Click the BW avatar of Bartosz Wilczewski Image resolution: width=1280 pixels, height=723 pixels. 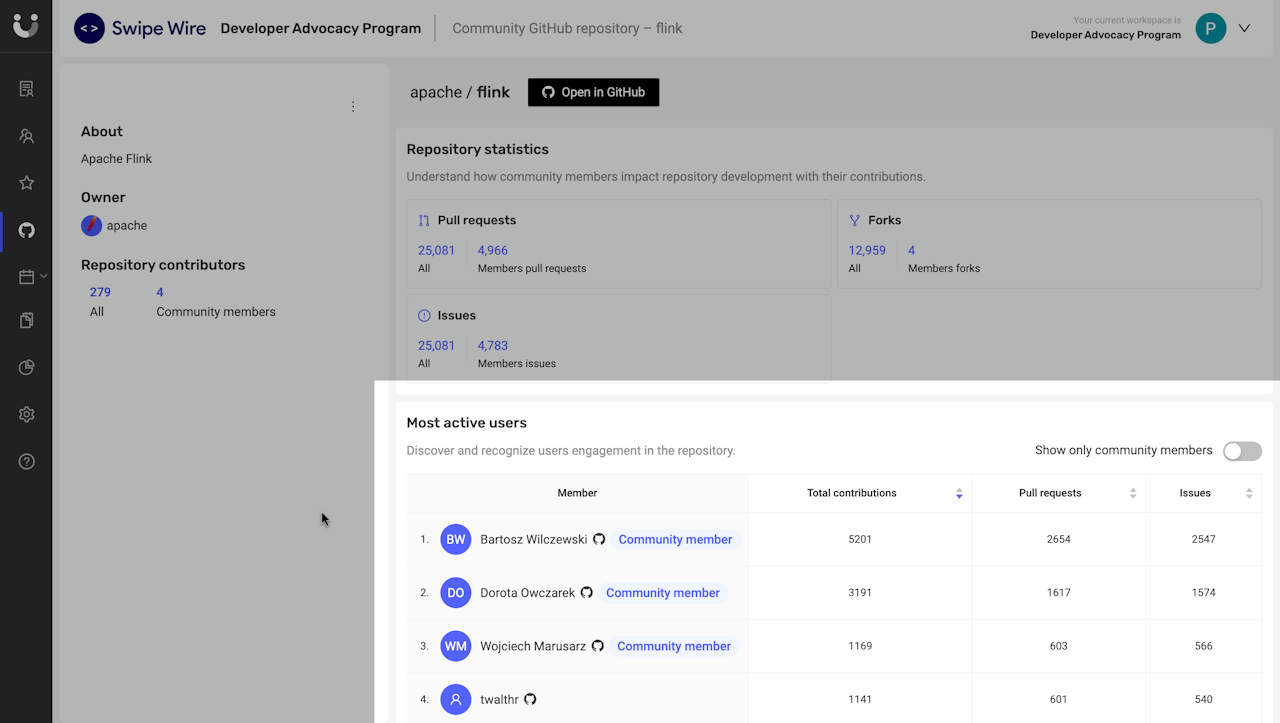pyautogui.click(x=455, y=539)
